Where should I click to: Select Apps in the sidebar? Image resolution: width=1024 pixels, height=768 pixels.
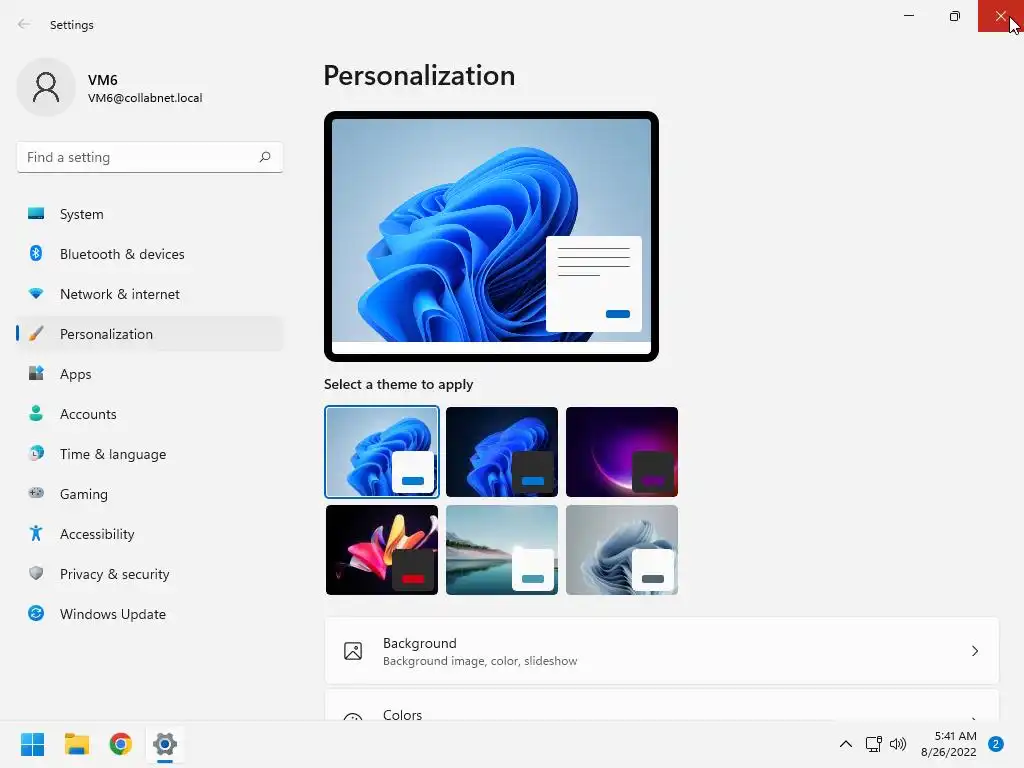[x=150, y=374]
